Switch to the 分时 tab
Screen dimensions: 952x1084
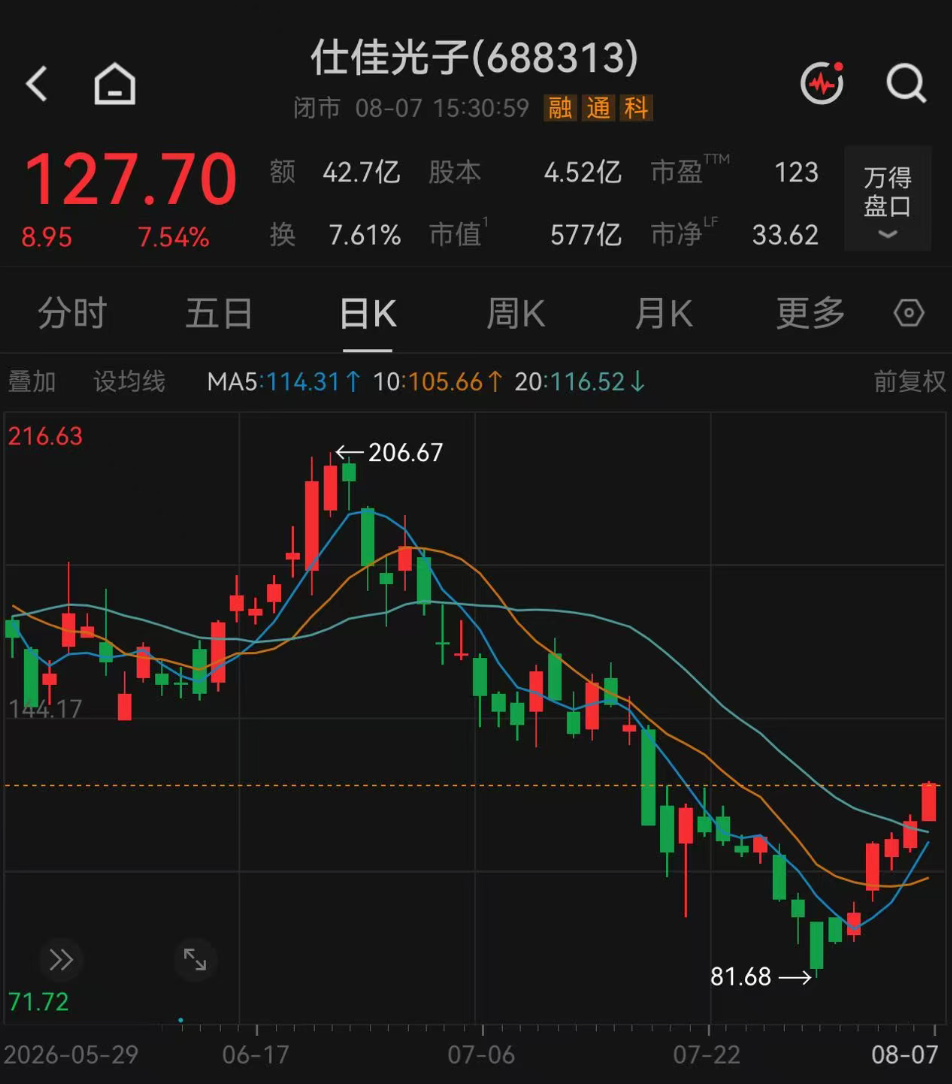(73, 313)
